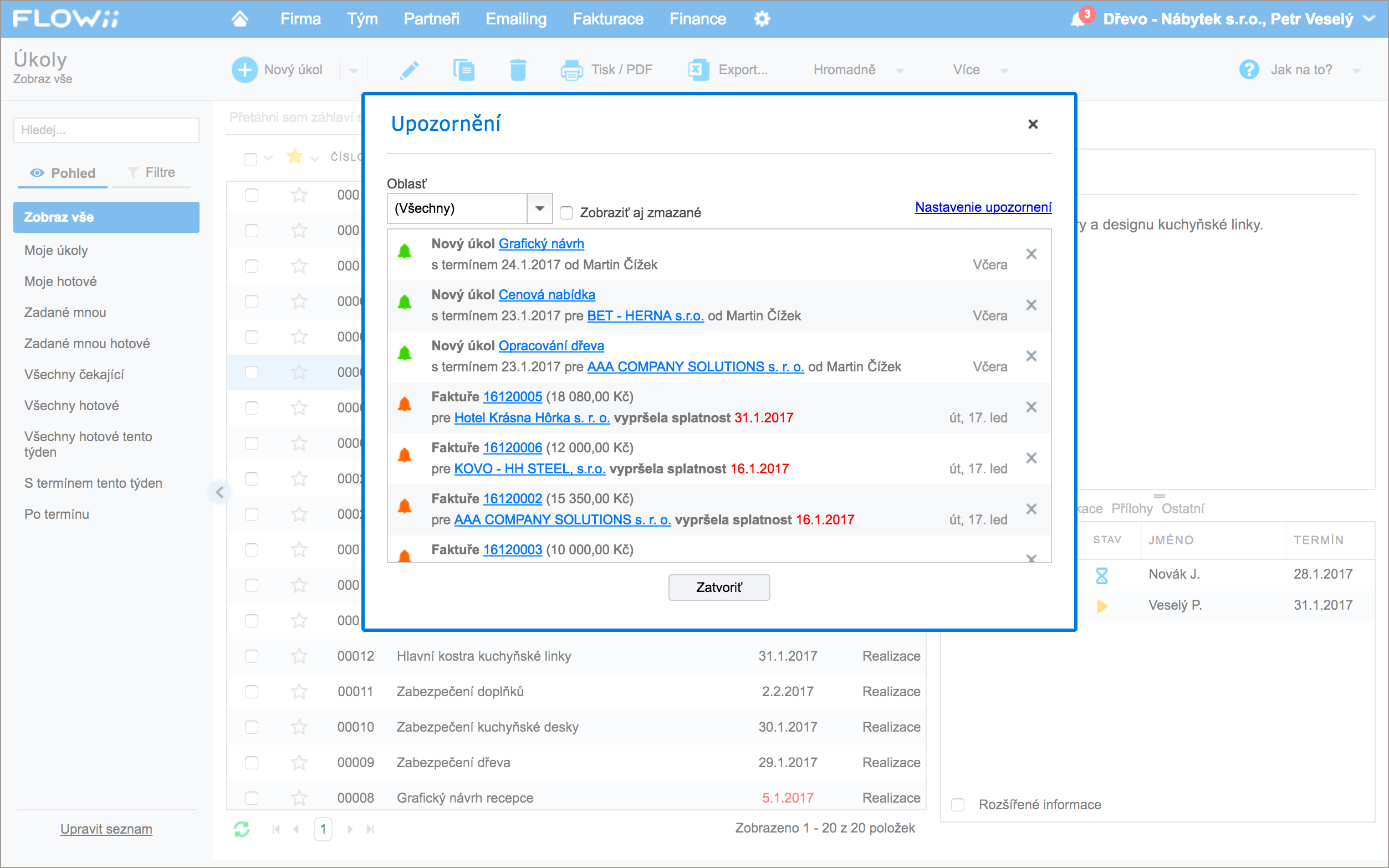This screenshot has width=1389, height=868.
Task: Click the plus icon for Nový úkol
Action: pyautogui.click(x=244, y=70)
